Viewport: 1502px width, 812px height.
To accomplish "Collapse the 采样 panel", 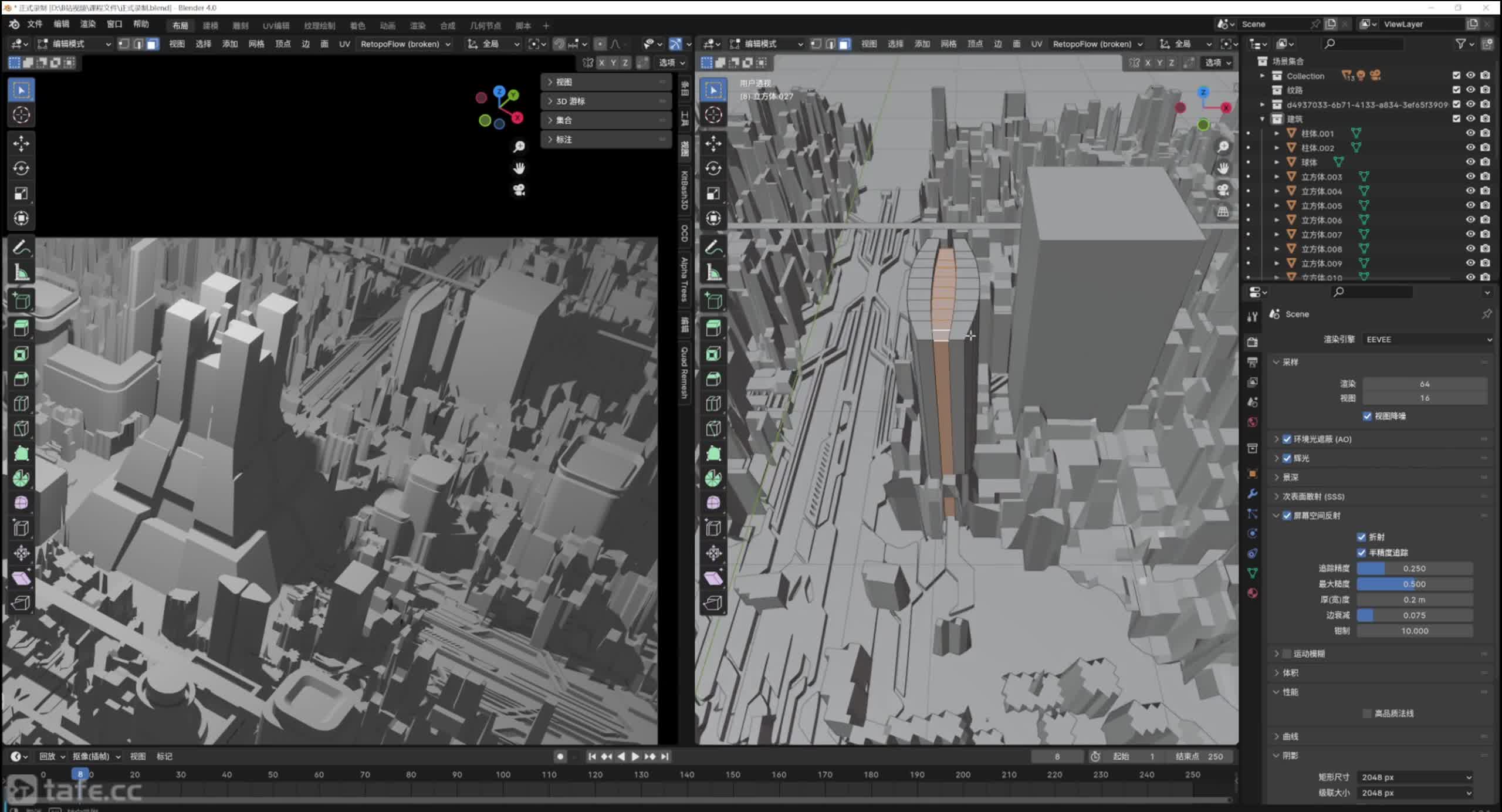I will pos(1379,362).
